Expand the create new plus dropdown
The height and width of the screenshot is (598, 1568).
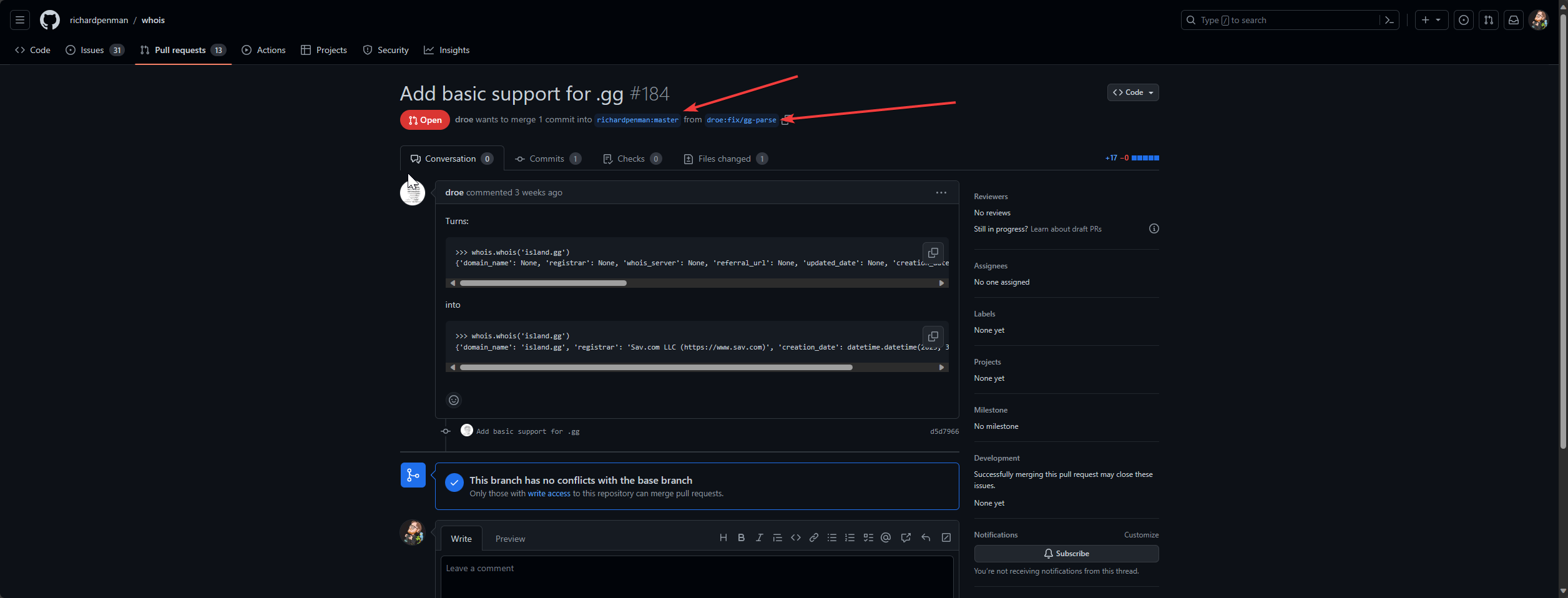[1431, 20]
